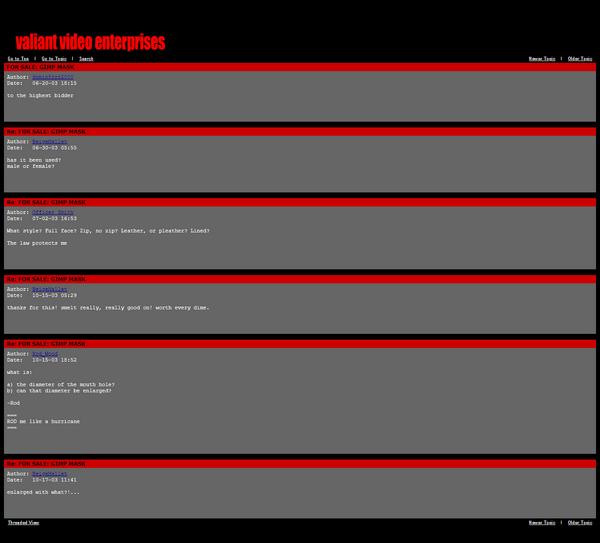Select the 'What style? Full face?' line

108,231
